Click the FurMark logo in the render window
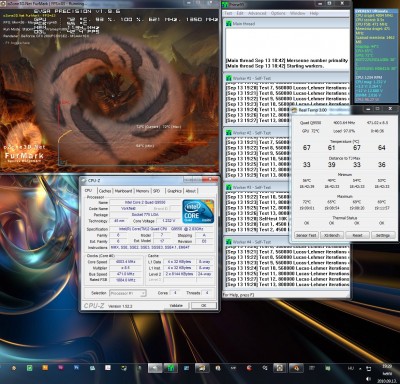This screenshot has width=400, height=384. (x=23, y=155)
